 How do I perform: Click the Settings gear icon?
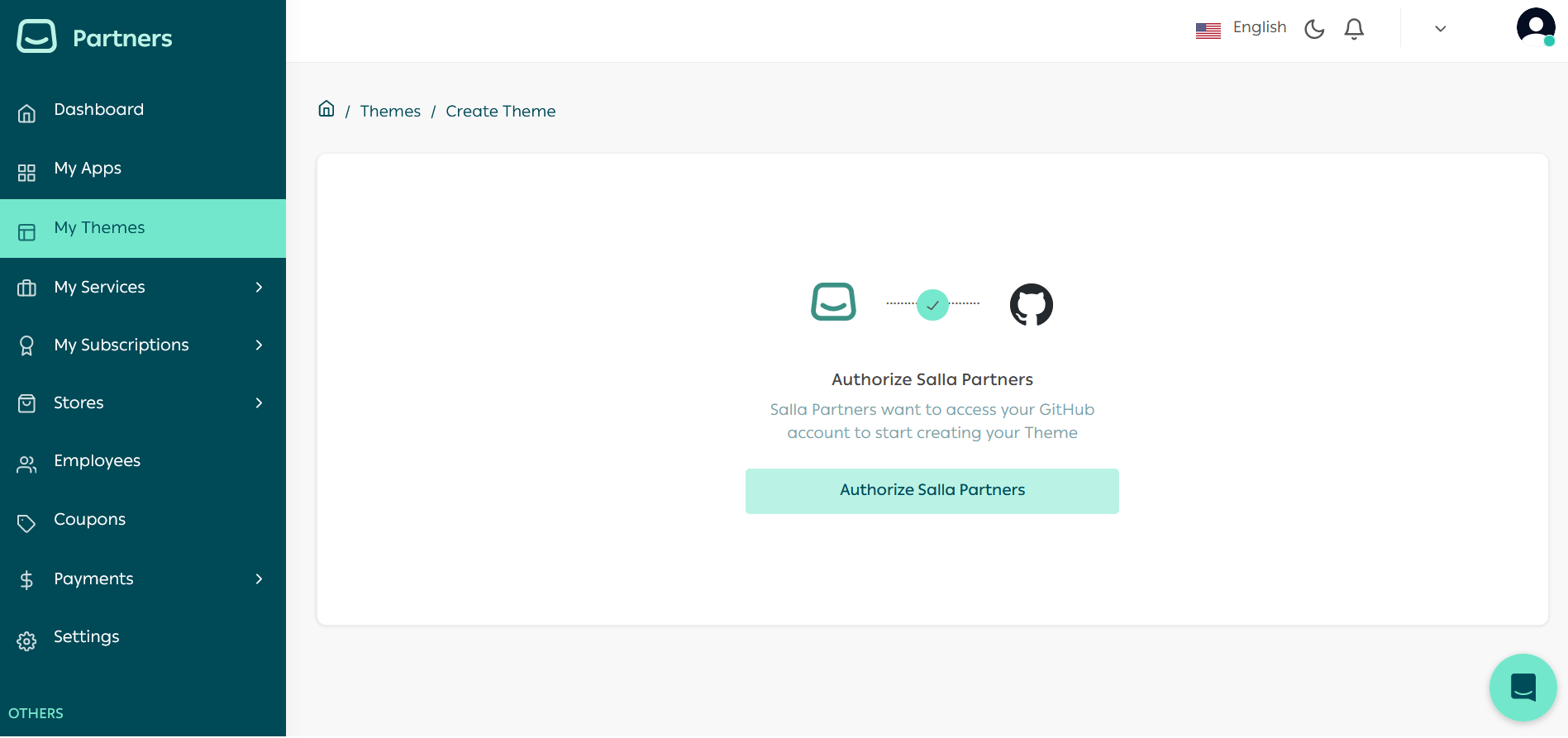tap(26, 641)
